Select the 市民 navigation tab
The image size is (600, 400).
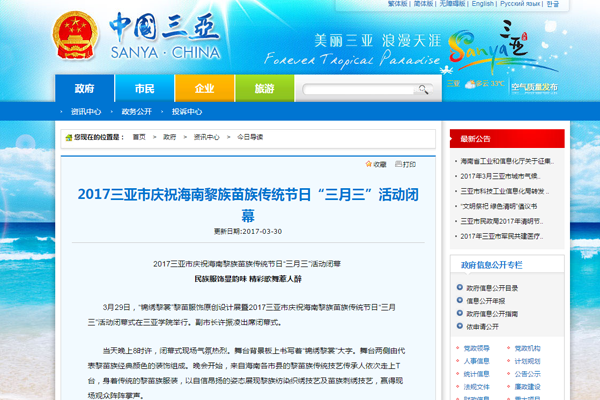[x=144, y=88]
